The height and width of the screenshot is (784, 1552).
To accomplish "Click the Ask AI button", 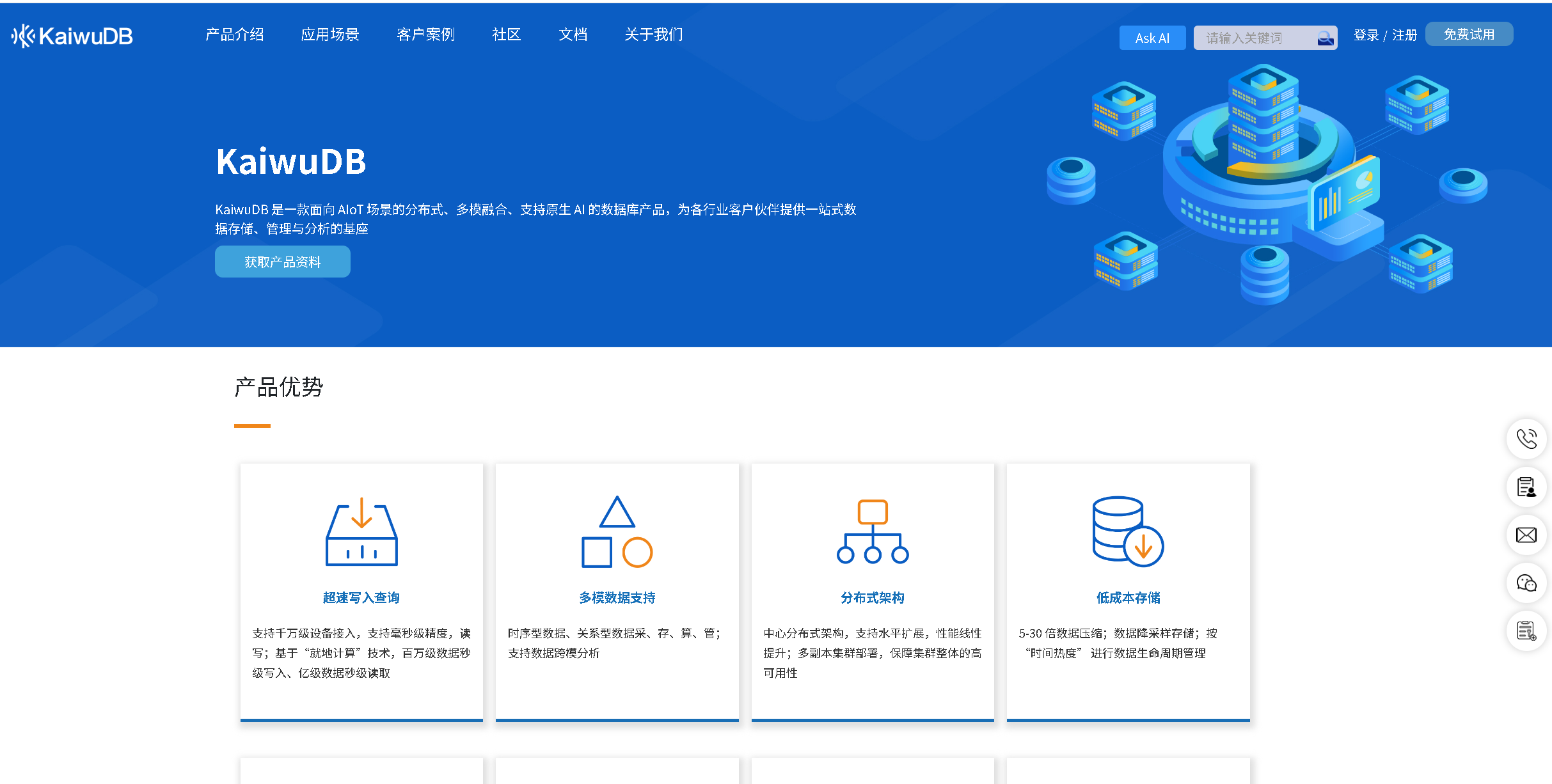I will tap(1152, 38).
